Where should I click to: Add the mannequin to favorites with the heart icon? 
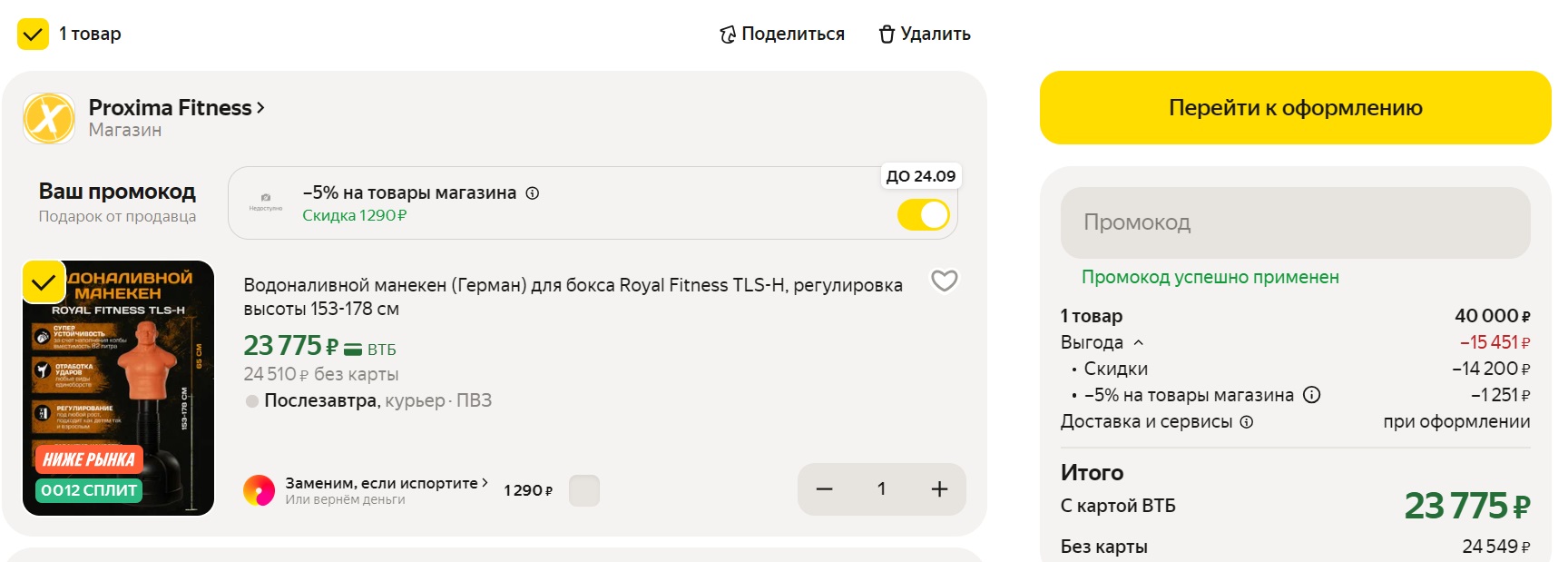(945, 281)
